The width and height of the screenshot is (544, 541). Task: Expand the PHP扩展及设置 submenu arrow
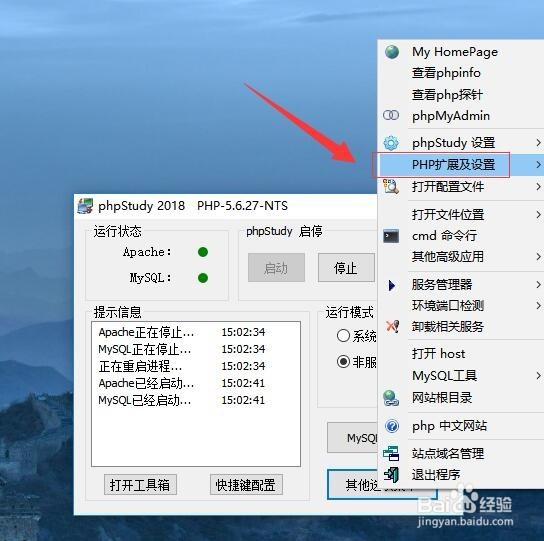click(538, 164)
